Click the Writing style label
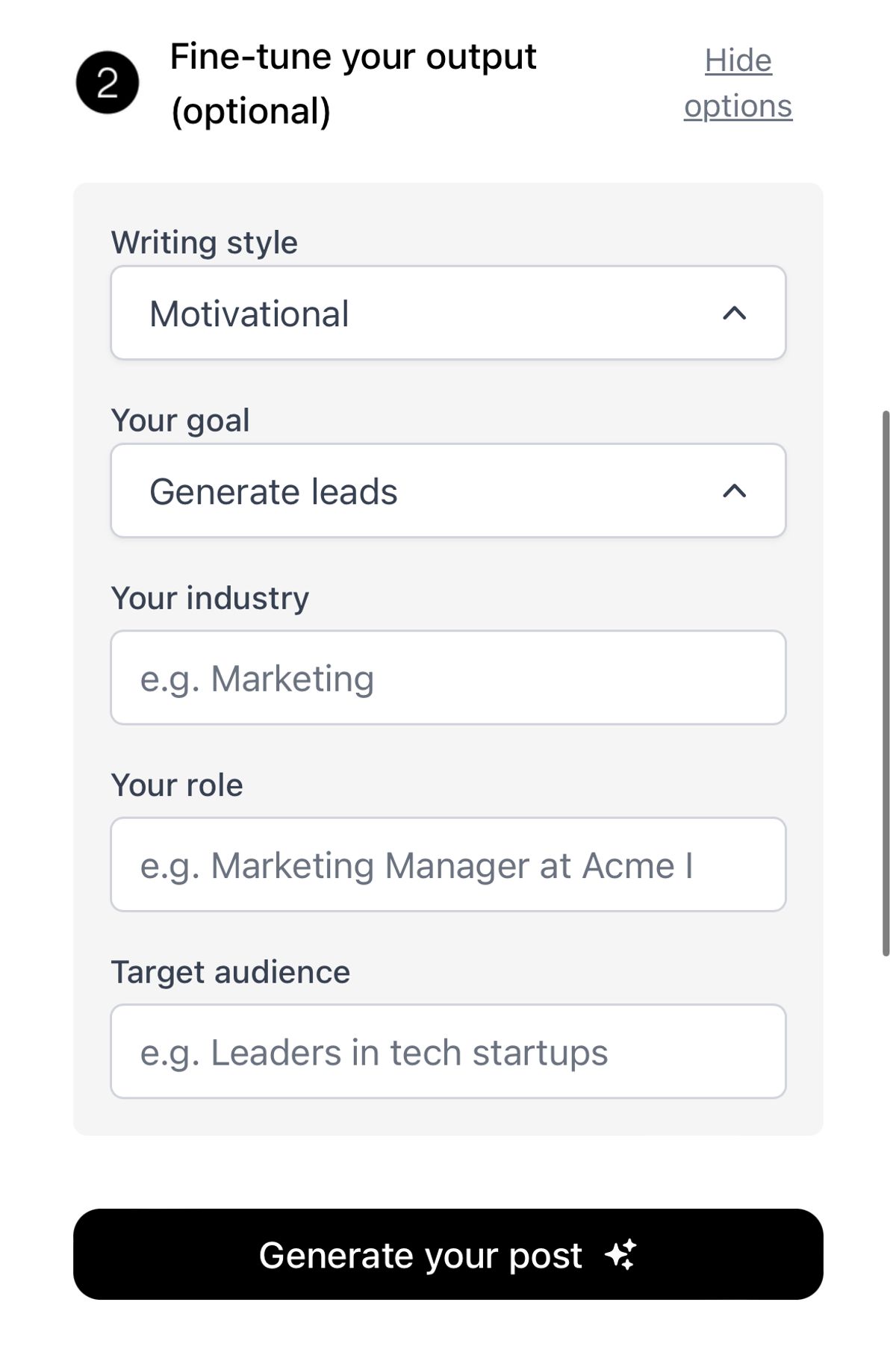Viewport: 896px width, 1358px height. click(204, 243)
